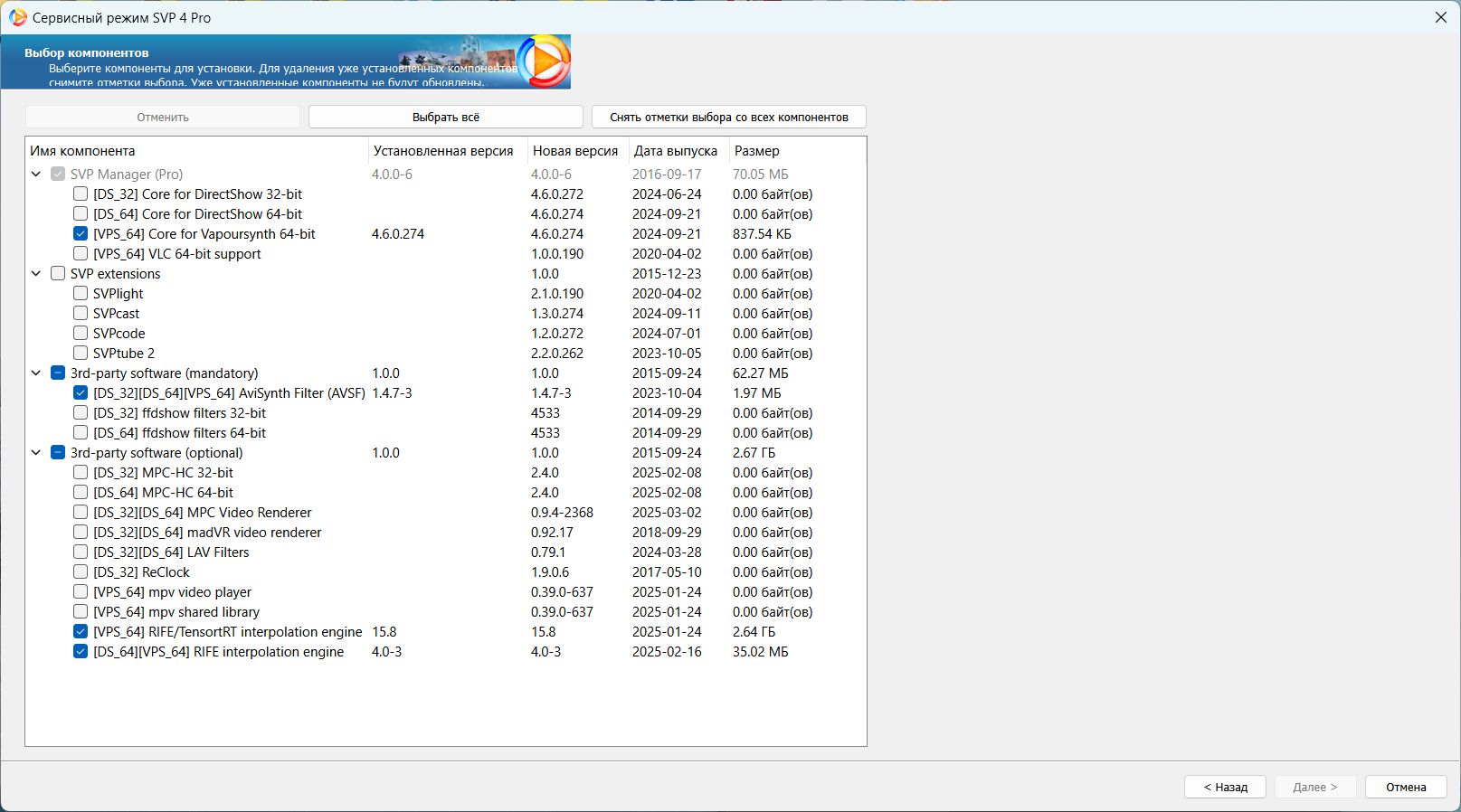Click the Выбрать всё button

tap(446, 117)
